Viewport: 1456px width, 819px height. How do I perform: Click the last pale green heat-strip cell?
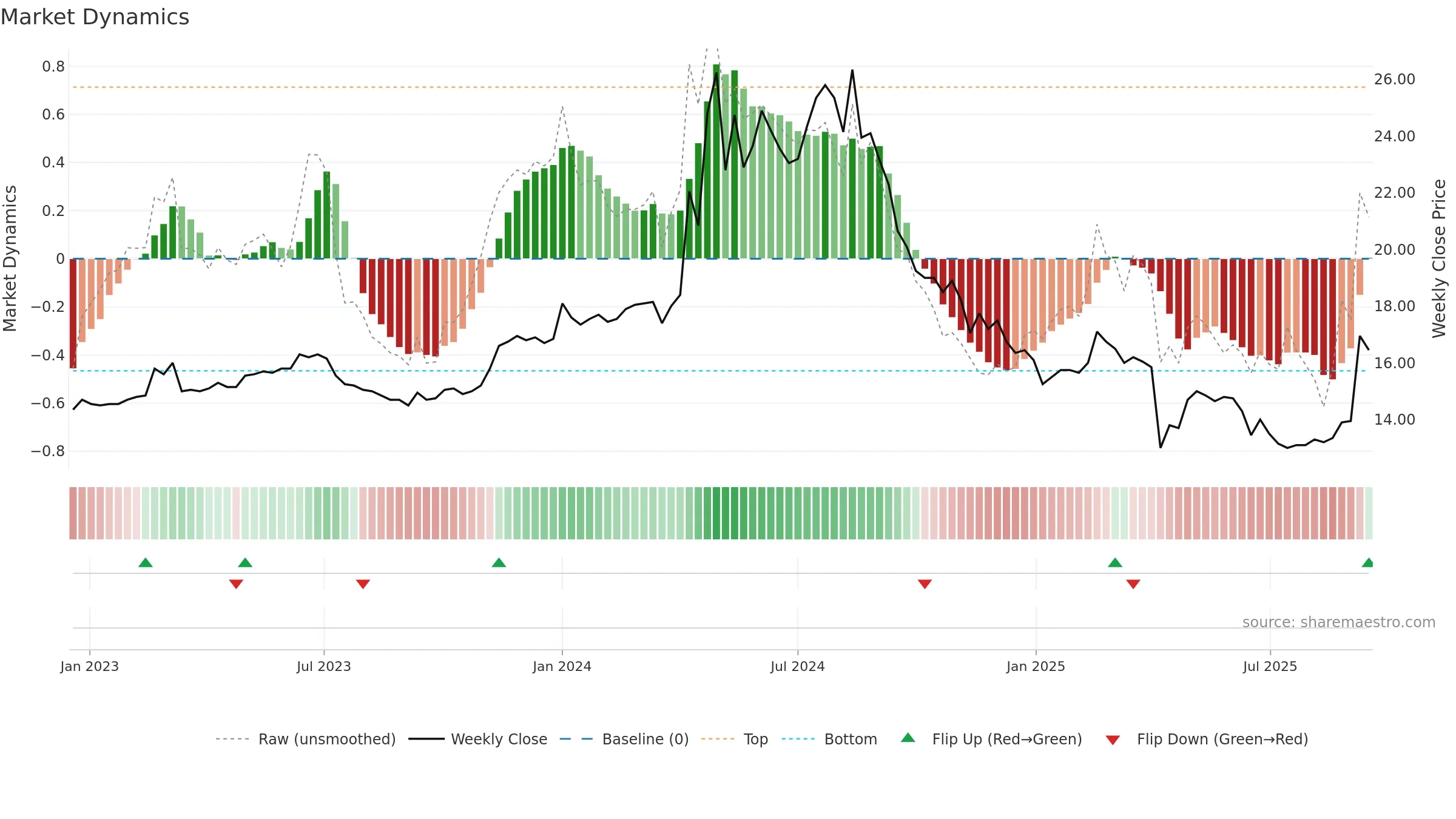pyautogui.click(x=1369, y=513)
